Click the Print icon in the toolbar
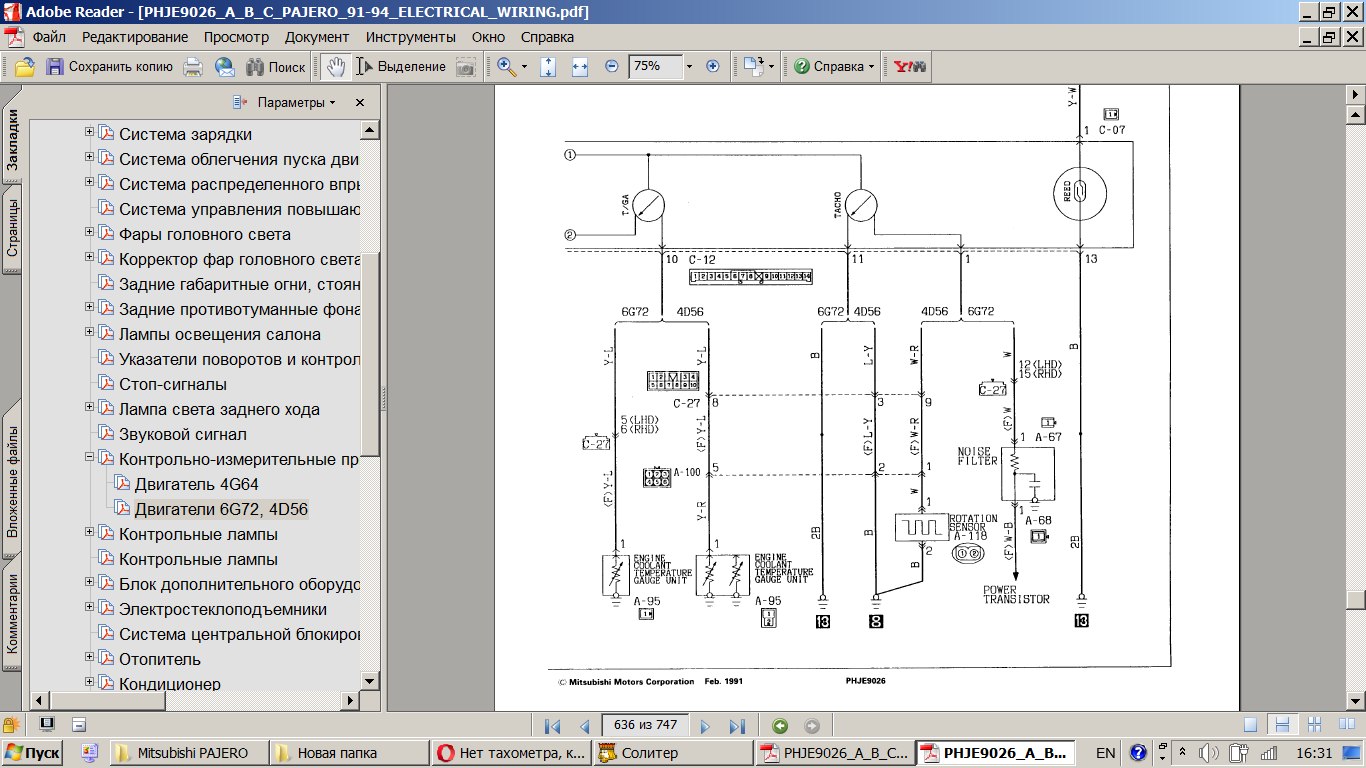The height and width of the screenshot is (768, 1366). pyautogui.click(x=194, y=67)
